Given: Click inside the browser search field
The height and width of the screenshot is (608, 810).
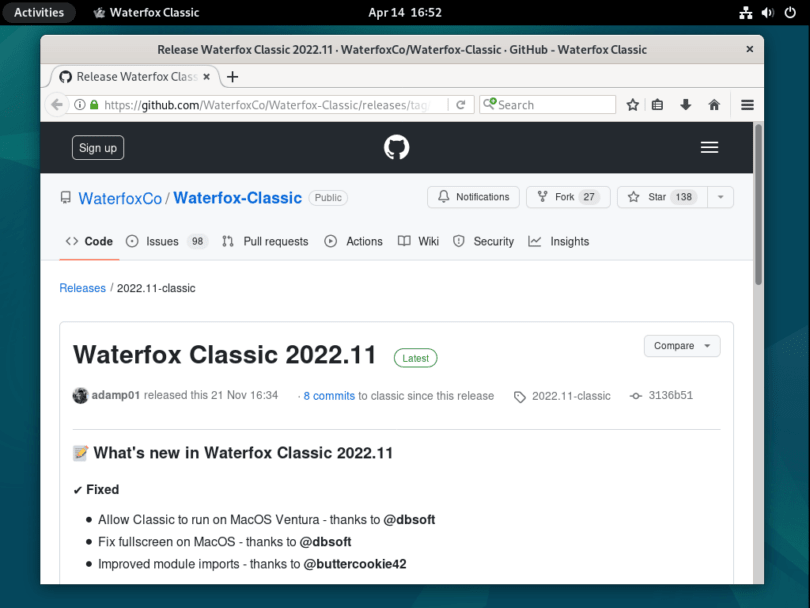Looking at the screenshot, I should [548, 104].
